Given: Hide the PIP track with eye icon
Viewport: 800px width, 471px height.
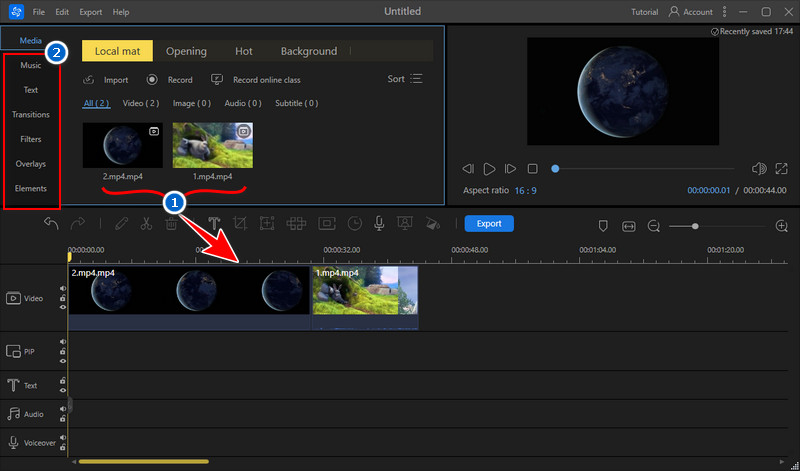Looking at the screenshot, I should pyautogui.click(x=63, y=361).
